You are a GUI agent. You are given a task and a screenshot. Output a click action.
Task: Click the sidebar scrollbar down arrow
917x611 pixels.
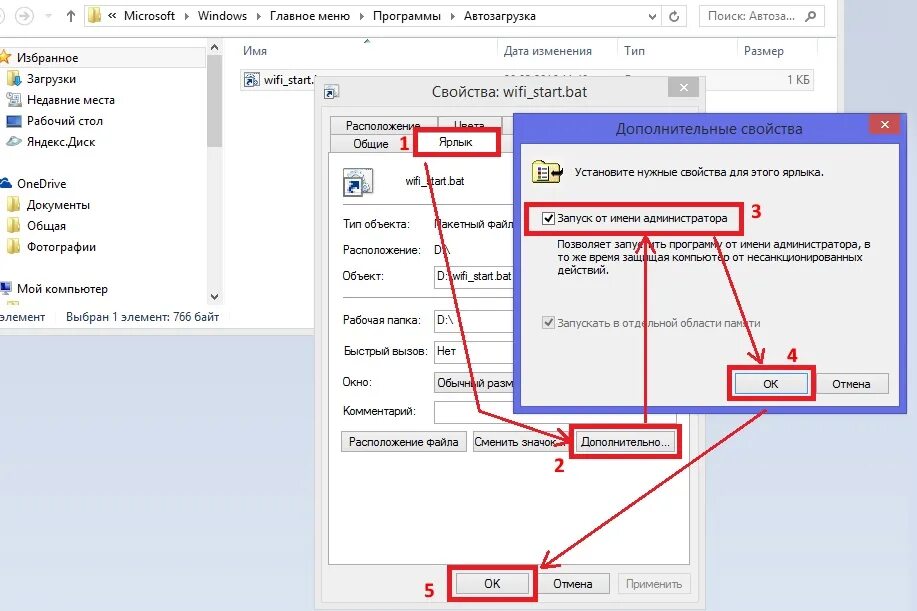(214, 296)
